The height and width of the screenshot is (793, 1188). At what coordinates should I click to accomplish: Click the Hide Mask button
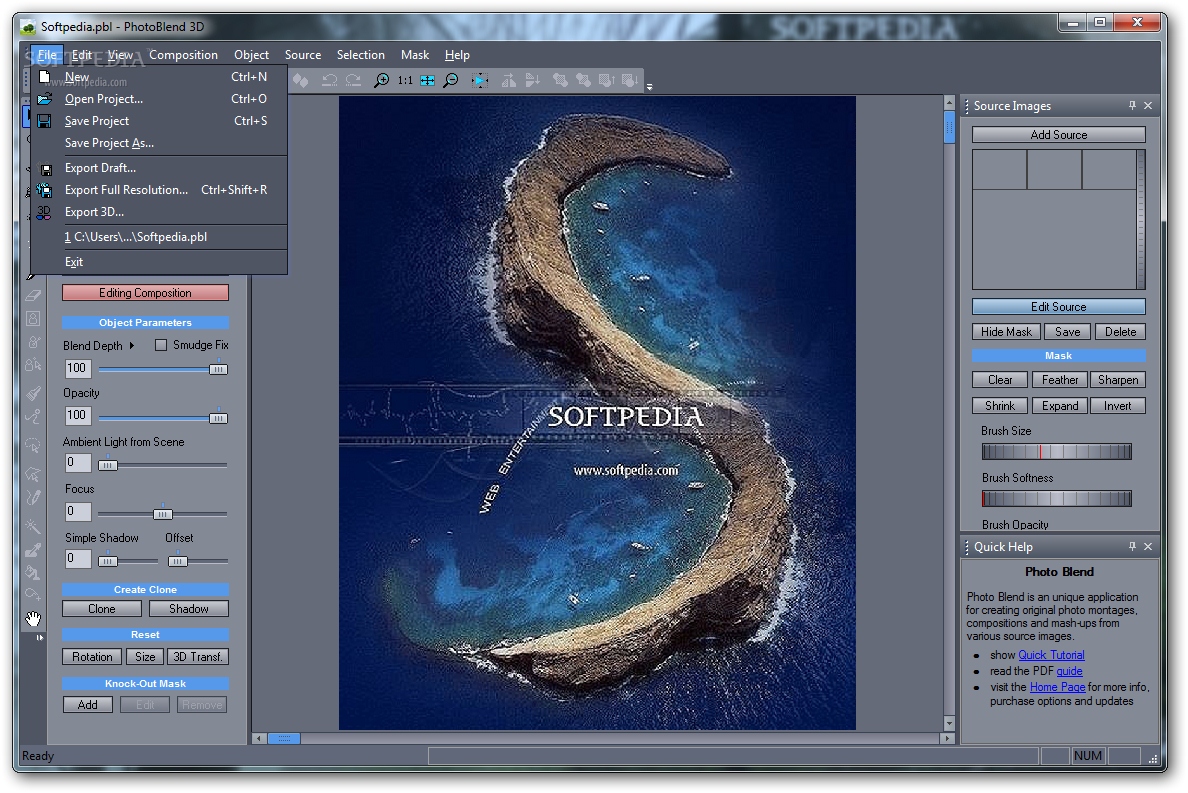(1006, 332)
